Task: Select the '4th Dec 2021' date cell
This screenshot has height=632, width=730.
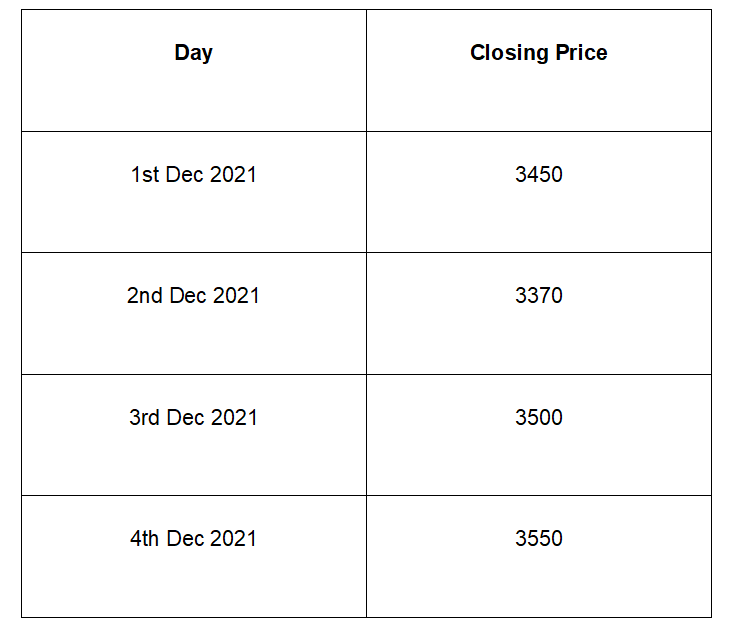Action: click(193, 538)
